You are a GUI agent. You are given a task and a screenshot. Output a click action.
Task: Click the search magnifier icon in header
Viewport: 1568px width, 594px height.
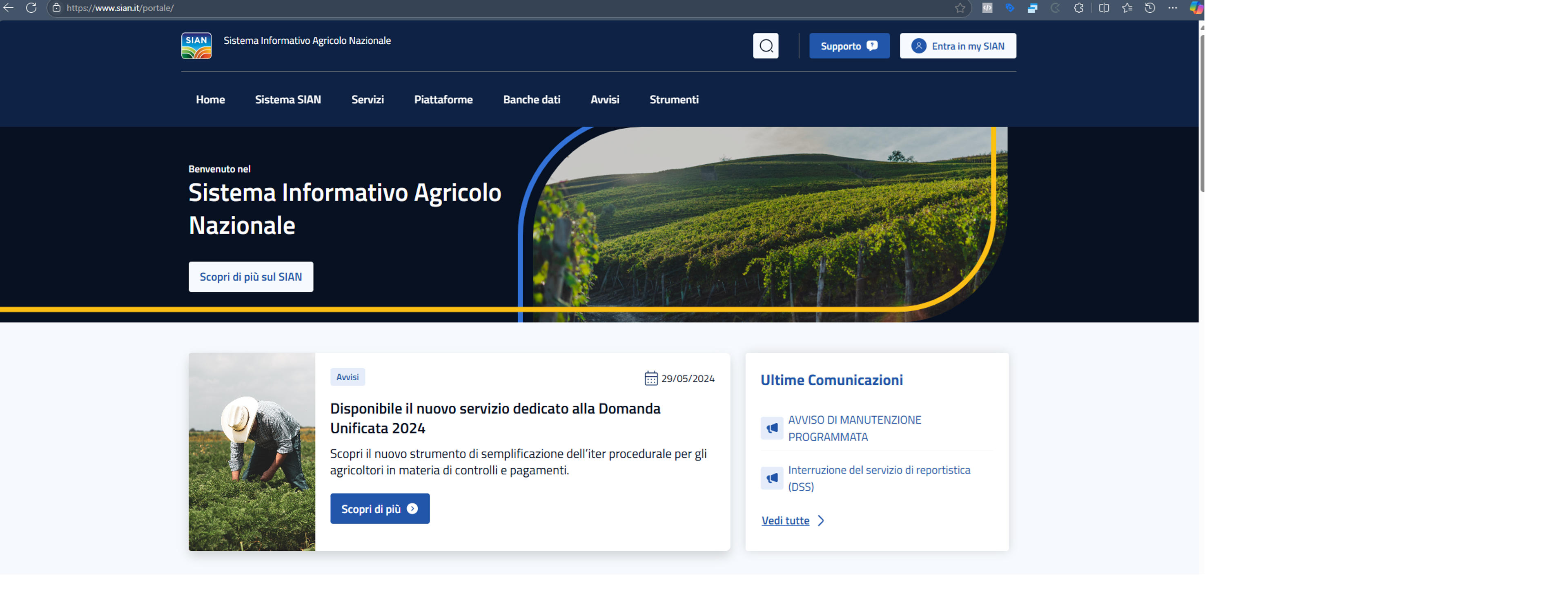[766, 46]
